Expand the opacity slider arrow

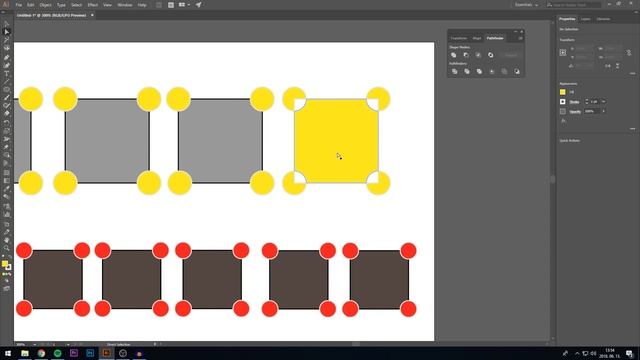pos(603,111)
